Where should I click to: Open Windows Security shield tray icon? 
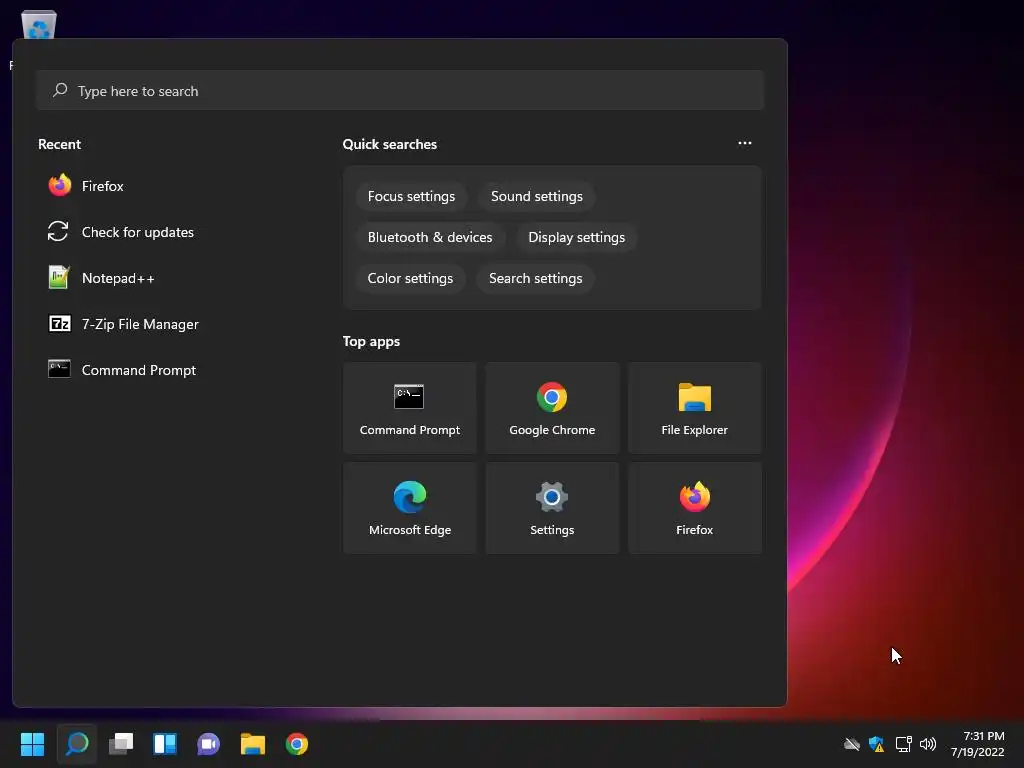click(876, 744)
